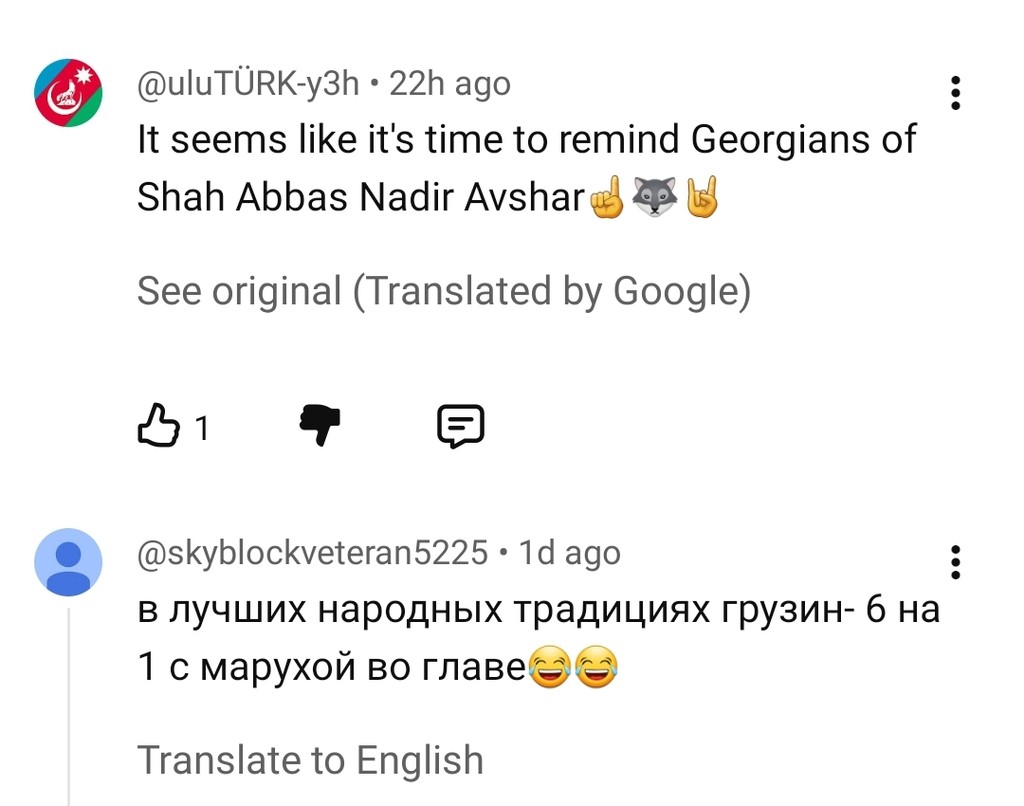
Task: Open options menu for @skyblockveteran5225's comment
Action: point(955,561)
